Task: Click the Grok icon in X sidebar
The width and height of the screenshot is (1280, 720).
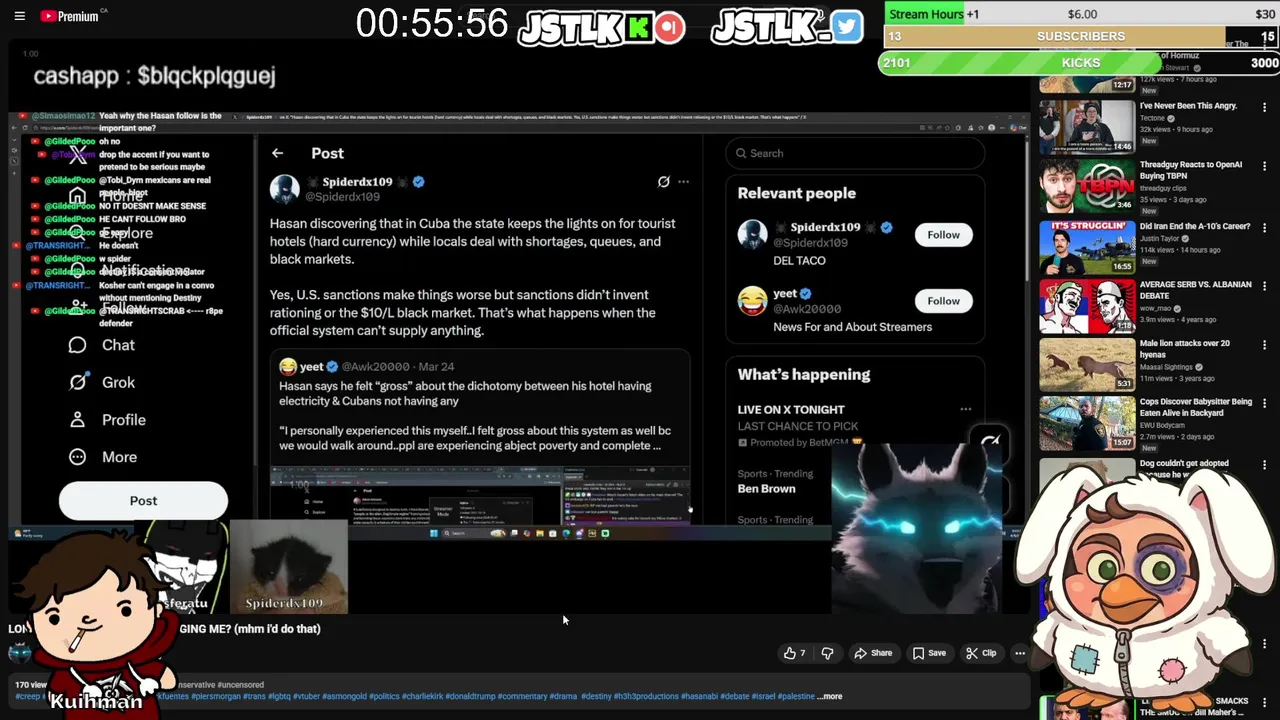Action: coord(77,382)
